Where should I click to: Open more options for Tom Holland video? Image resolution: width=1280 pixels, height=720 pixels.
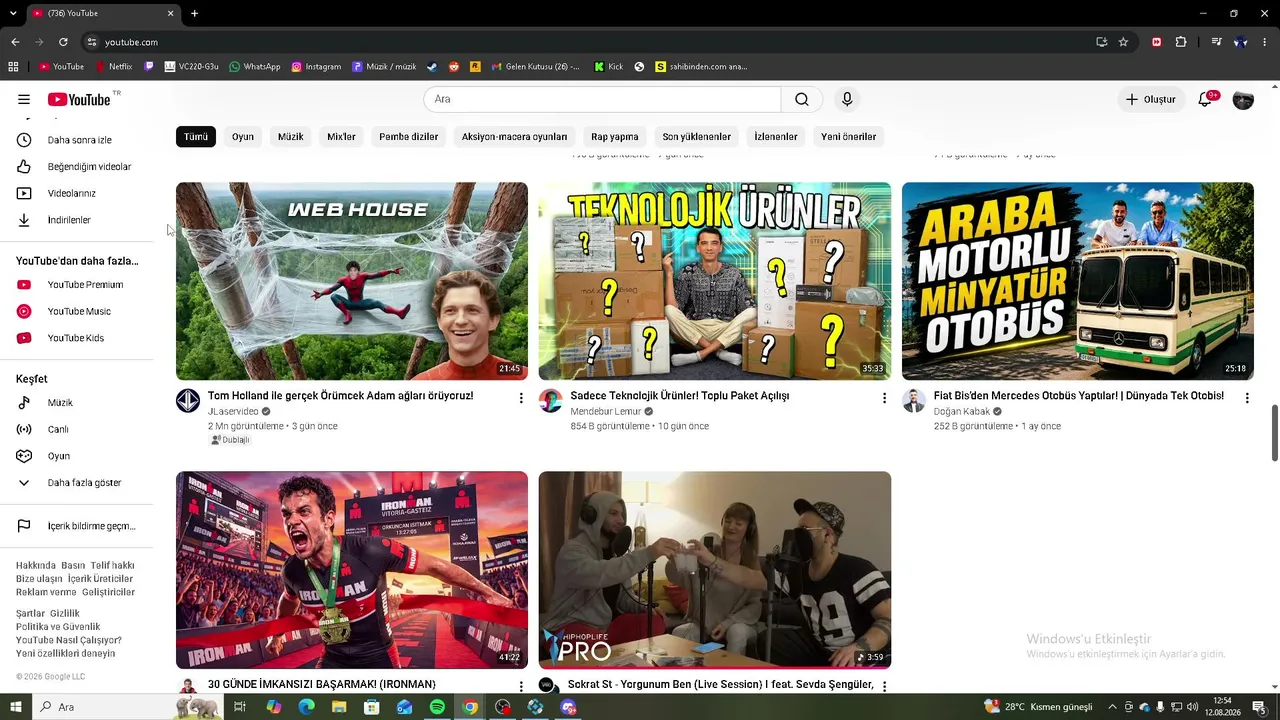tap(521, 398)
